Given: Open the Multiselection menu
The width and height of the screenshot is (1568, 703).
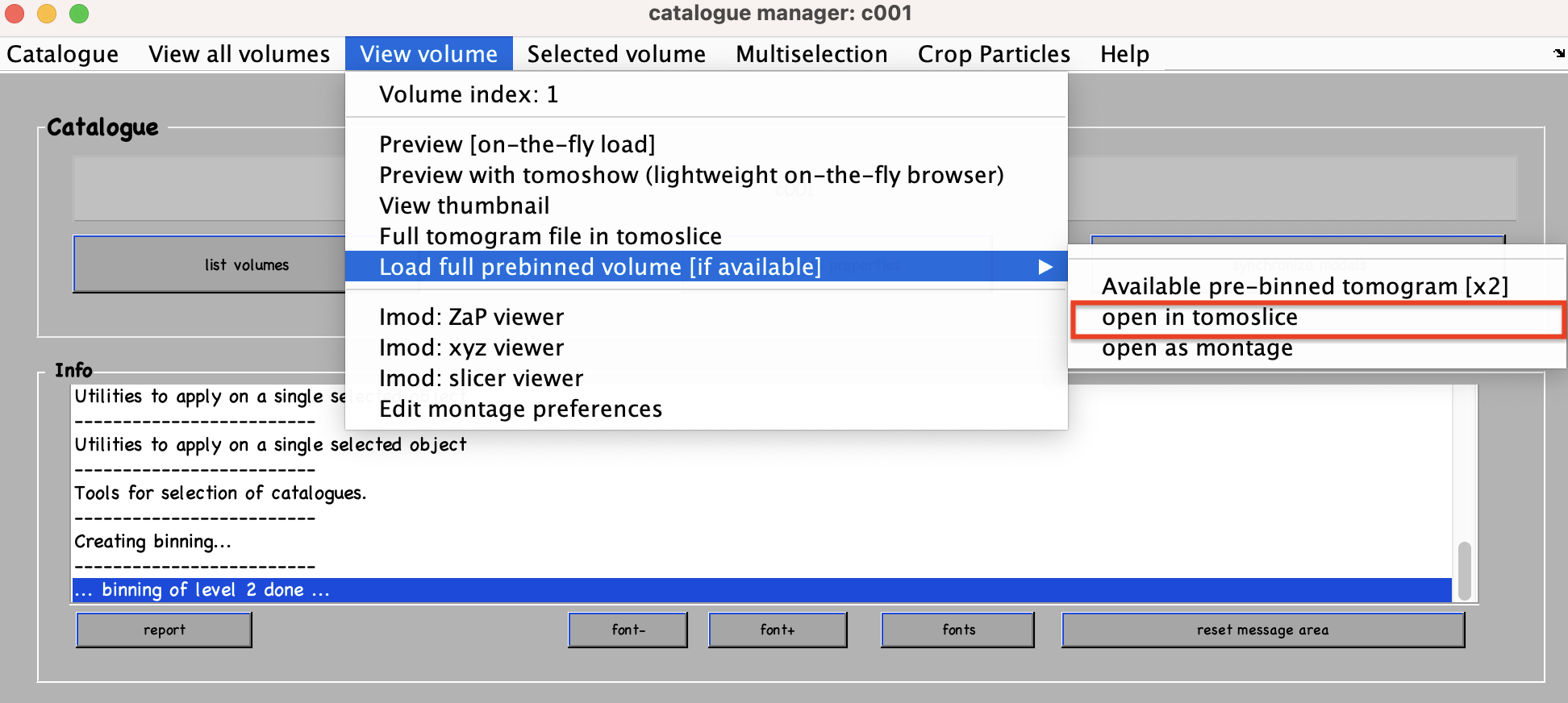Looking at the screenshot, I should (x=811, y=54).
